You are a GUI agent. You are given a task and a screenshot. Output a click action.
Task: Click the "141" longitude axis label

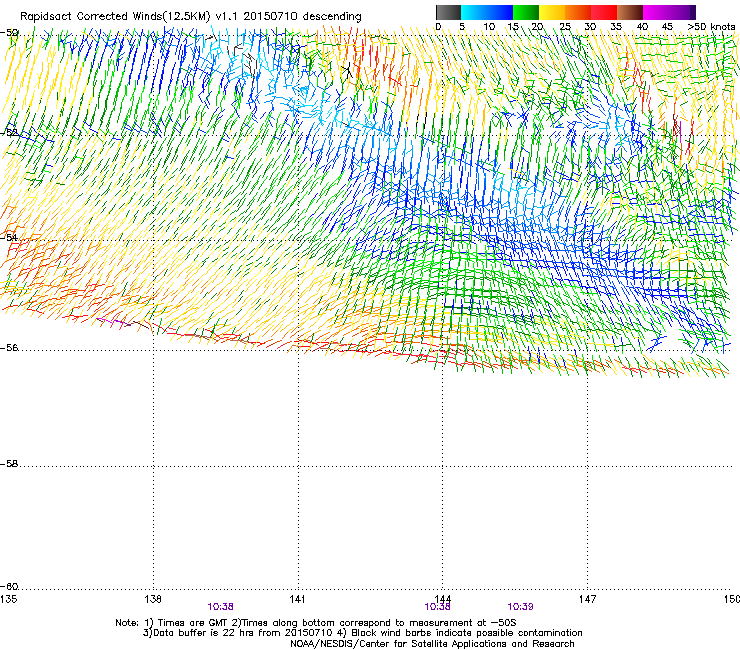coord(297,599)
